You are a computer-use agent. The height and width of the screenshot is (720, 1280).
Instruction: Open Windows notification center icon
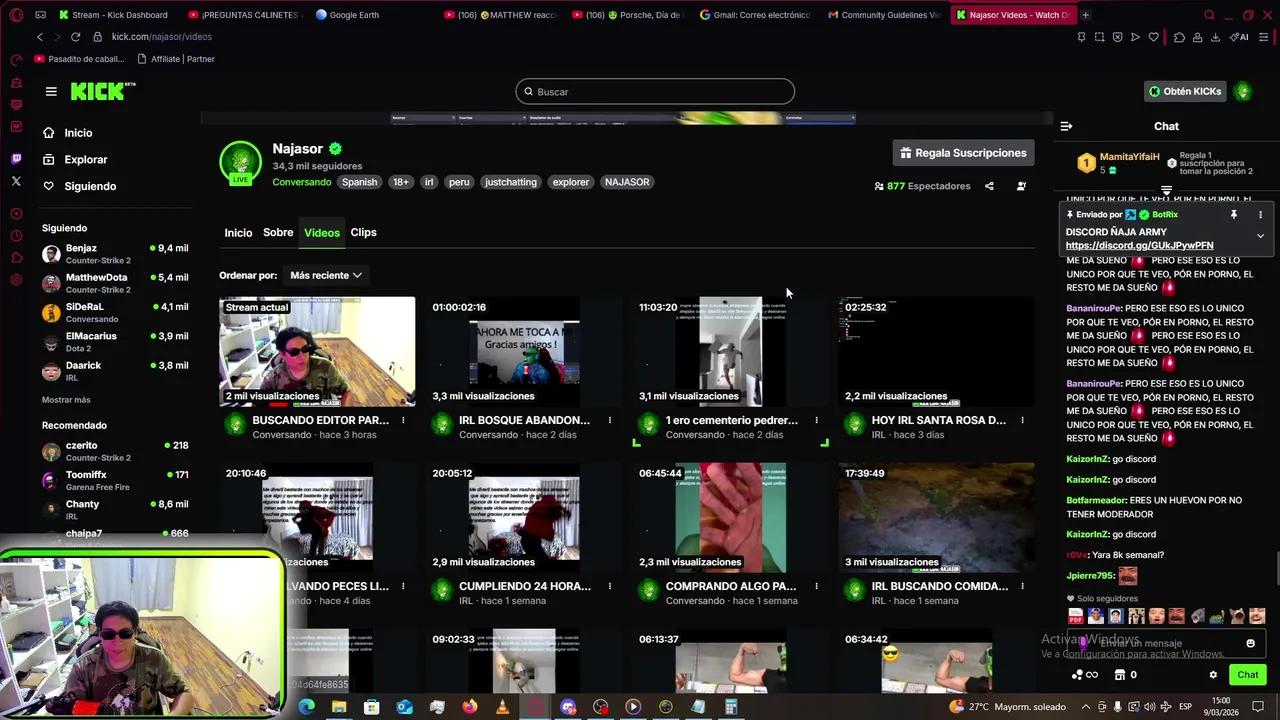tap(1257, 707)
